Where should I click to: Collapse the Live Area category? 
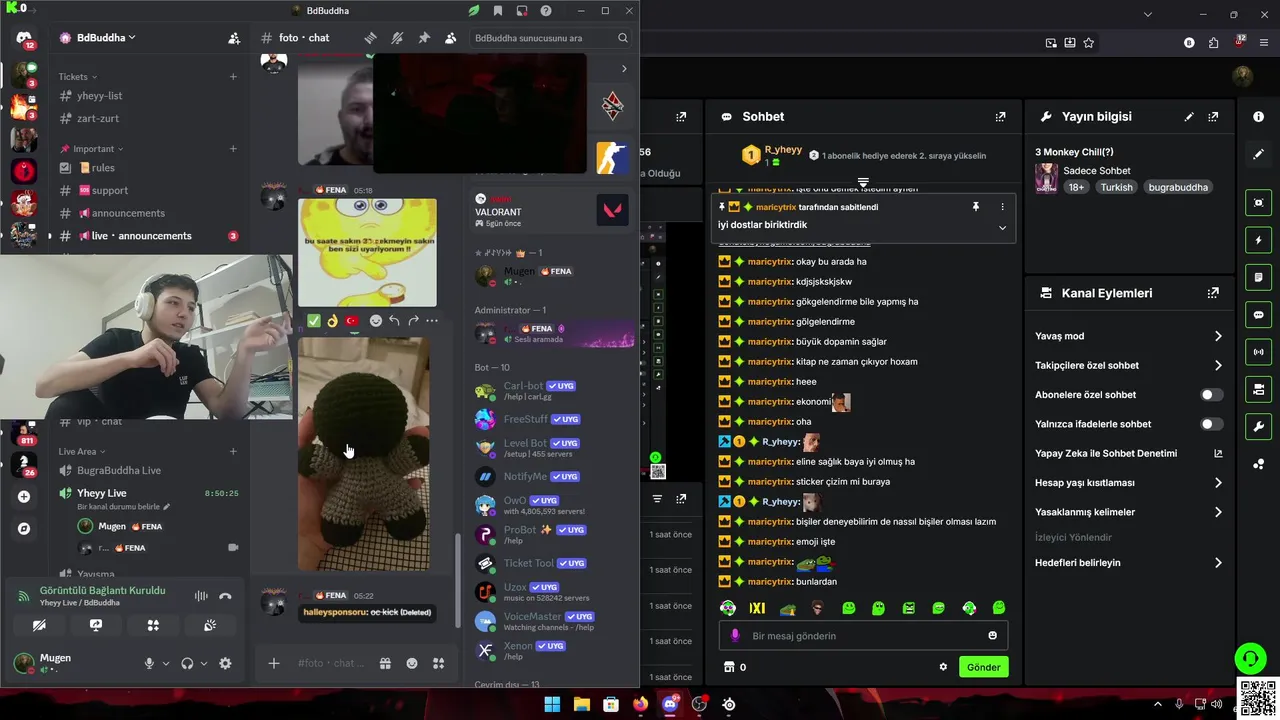point(82,452)
